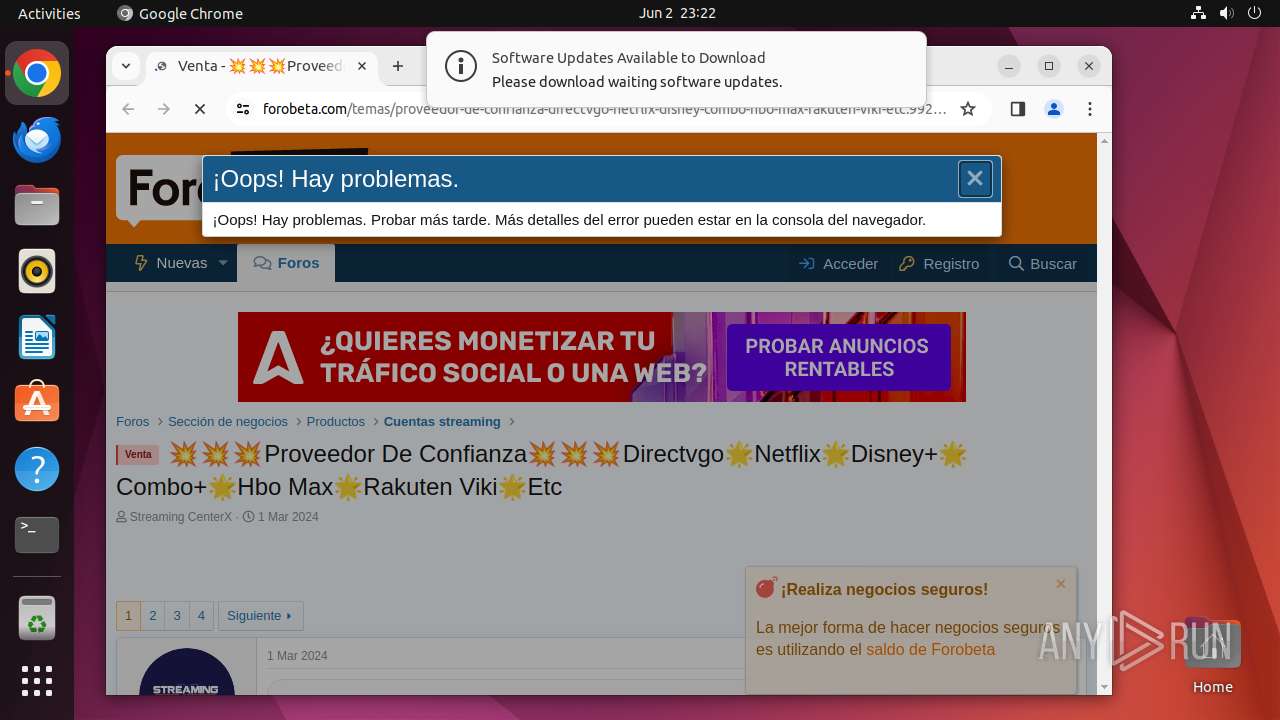Go to page 2 of thread
1280x720 pixels.
coord(153,616)
